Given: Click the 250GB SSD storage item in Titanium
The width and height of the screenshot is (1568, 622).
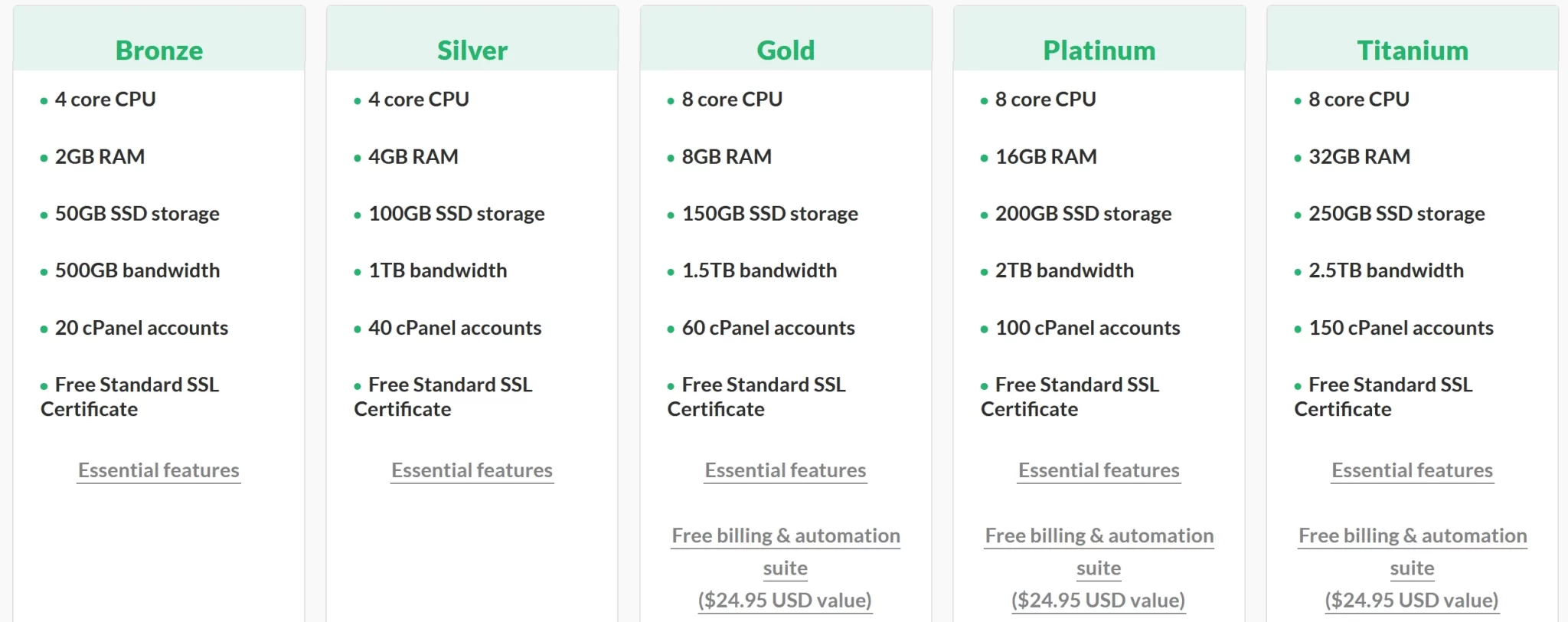Looking at the screenshot, I should [x=1396, y=214].
